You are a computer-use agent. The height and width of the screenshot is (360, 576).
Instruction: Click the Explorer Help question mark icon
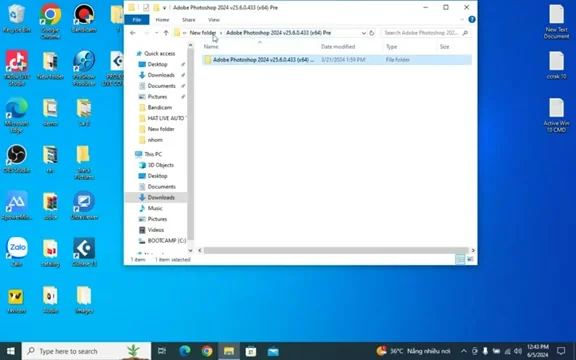[472, 19]
